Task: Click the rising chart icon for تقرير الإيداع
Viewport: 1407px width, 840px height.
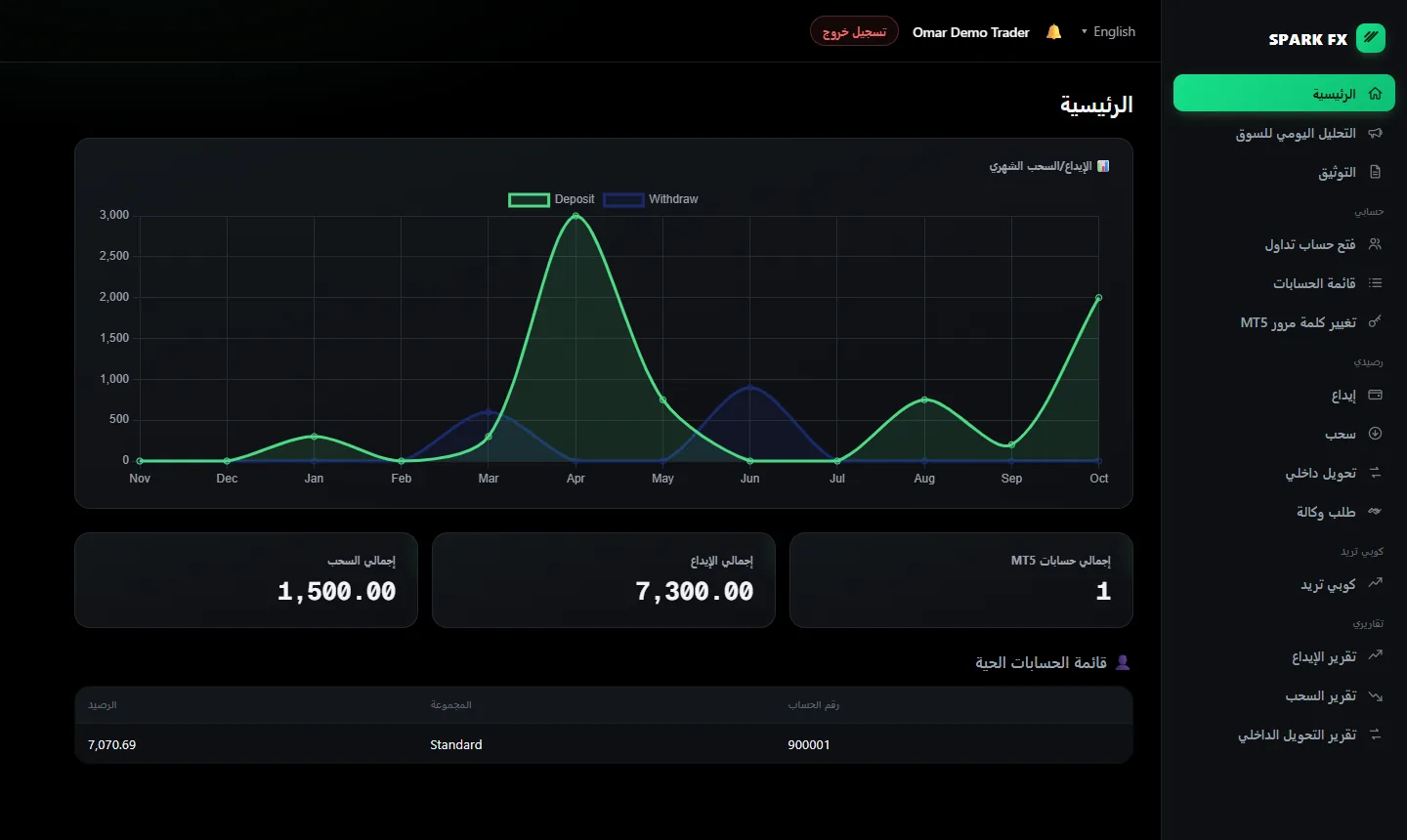Action: point(1376,655)
